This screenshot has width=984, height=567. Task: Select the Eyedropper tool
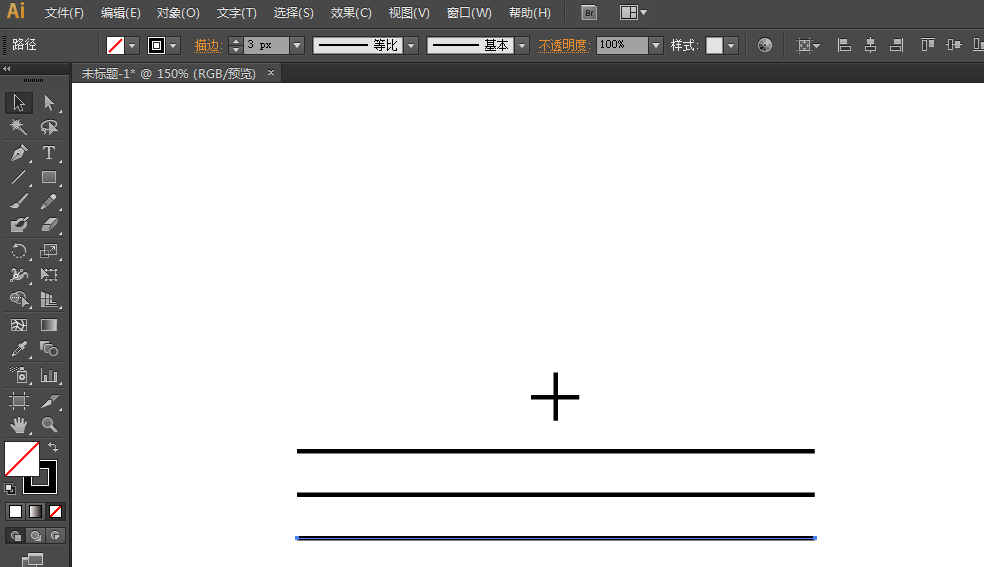[19, 349]
